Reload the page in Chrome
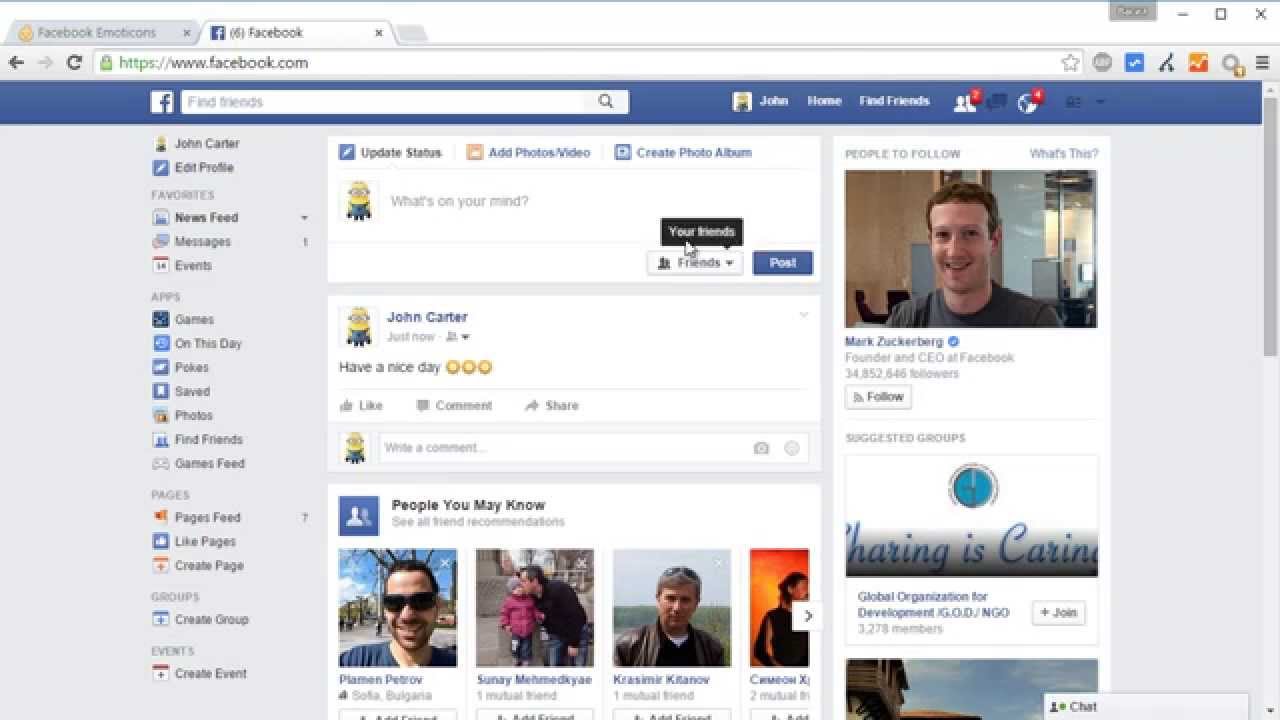 [74, 62]
